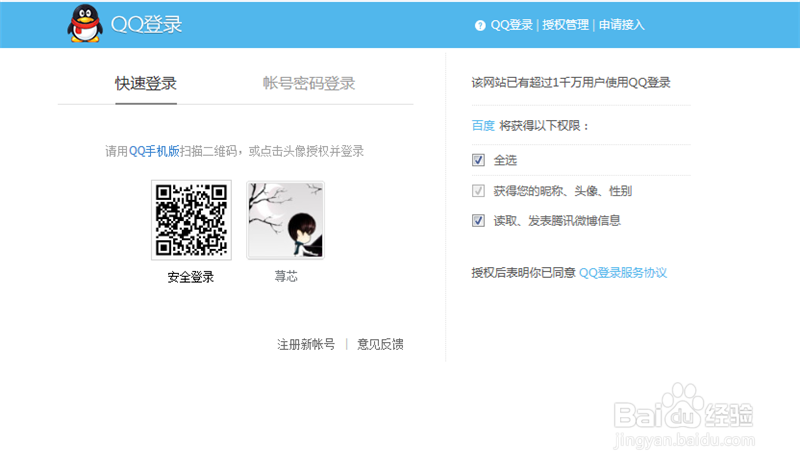Open the 注册新帐号 link
Screen dimensions: 800x468
click(306, 344)
